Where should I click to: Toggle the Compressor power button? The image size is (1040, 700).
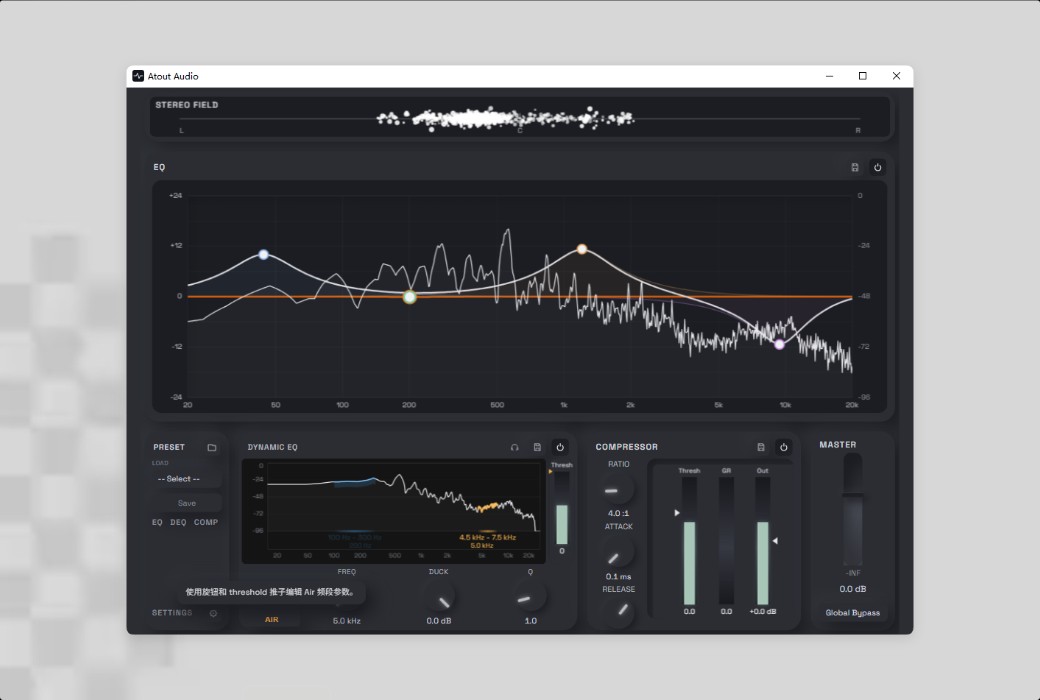[x=783, y=447]
